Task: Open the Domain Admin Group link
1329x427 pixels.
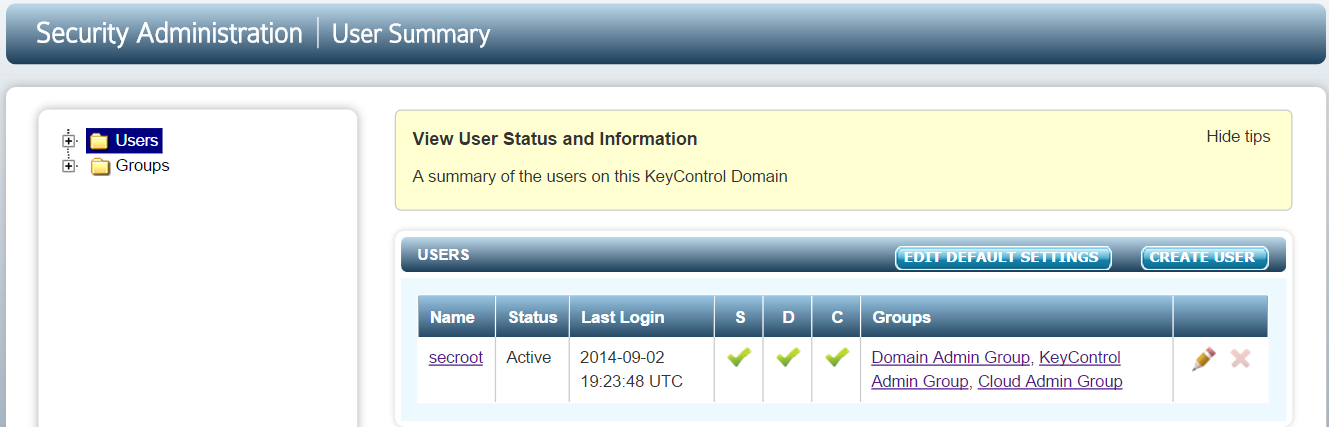Action: (x=951, y=357)
